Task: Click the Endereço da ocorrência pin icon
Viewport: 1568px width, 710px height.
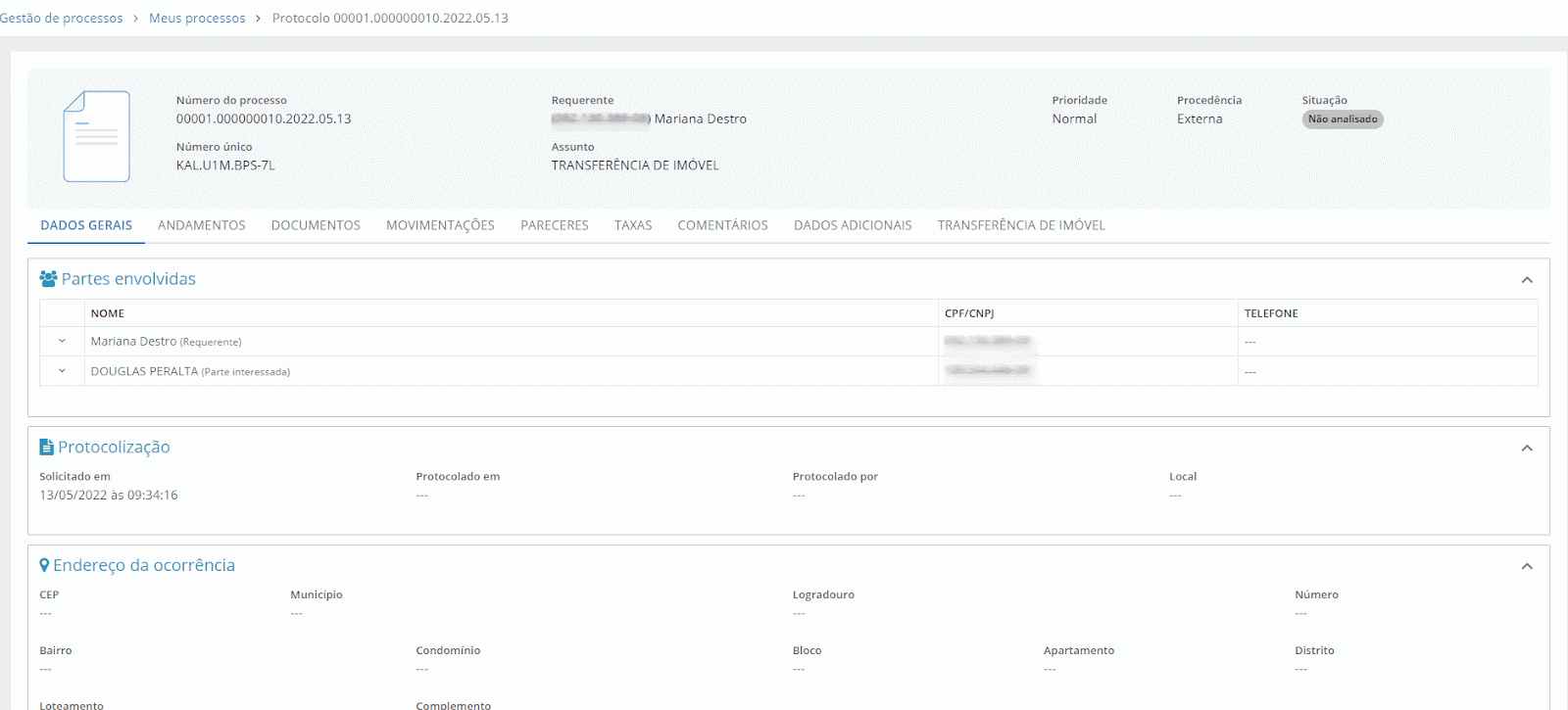Action: 44,566
